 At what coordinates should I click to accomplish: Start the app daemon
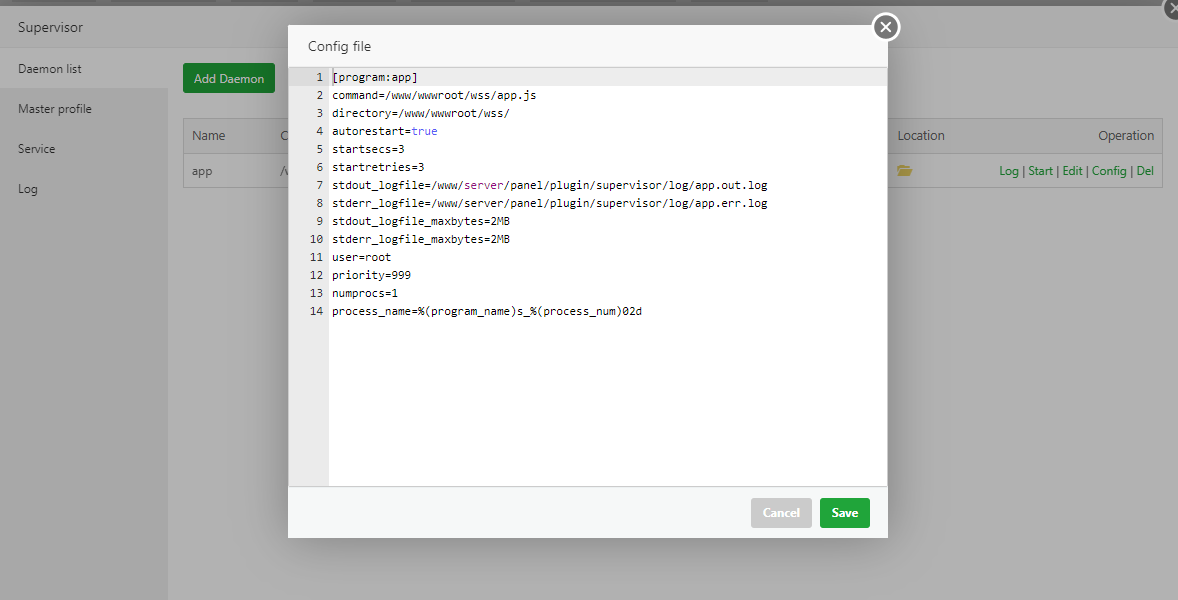1041,171
